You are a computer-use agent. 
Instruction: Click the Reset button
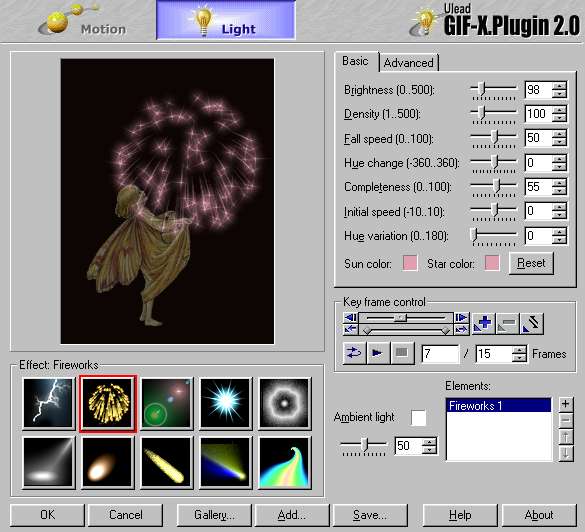(x=531, y=263)
